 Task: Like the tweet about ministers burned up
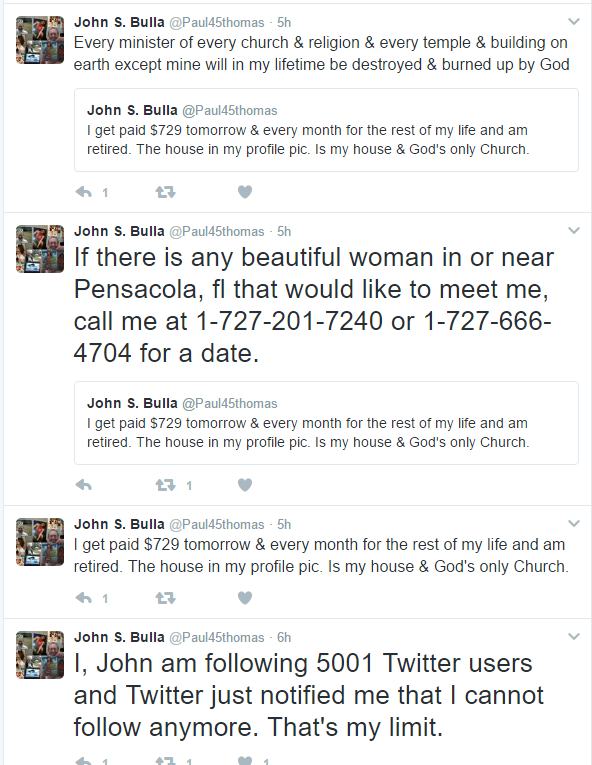point(245,192)
